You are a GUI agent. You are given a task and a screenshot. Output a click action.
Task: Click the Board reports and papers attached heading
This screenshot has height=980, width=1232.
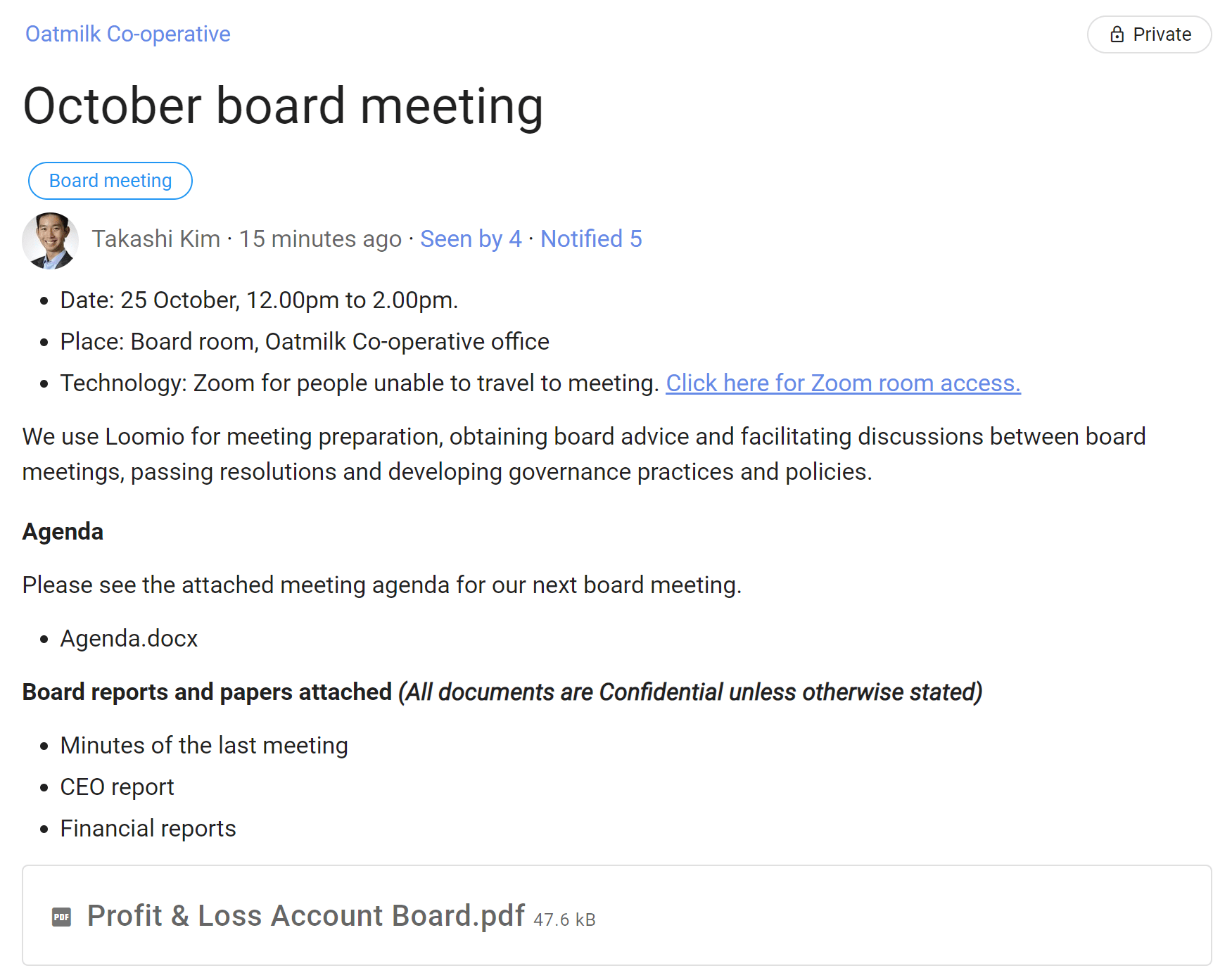[x=207, y=692]
